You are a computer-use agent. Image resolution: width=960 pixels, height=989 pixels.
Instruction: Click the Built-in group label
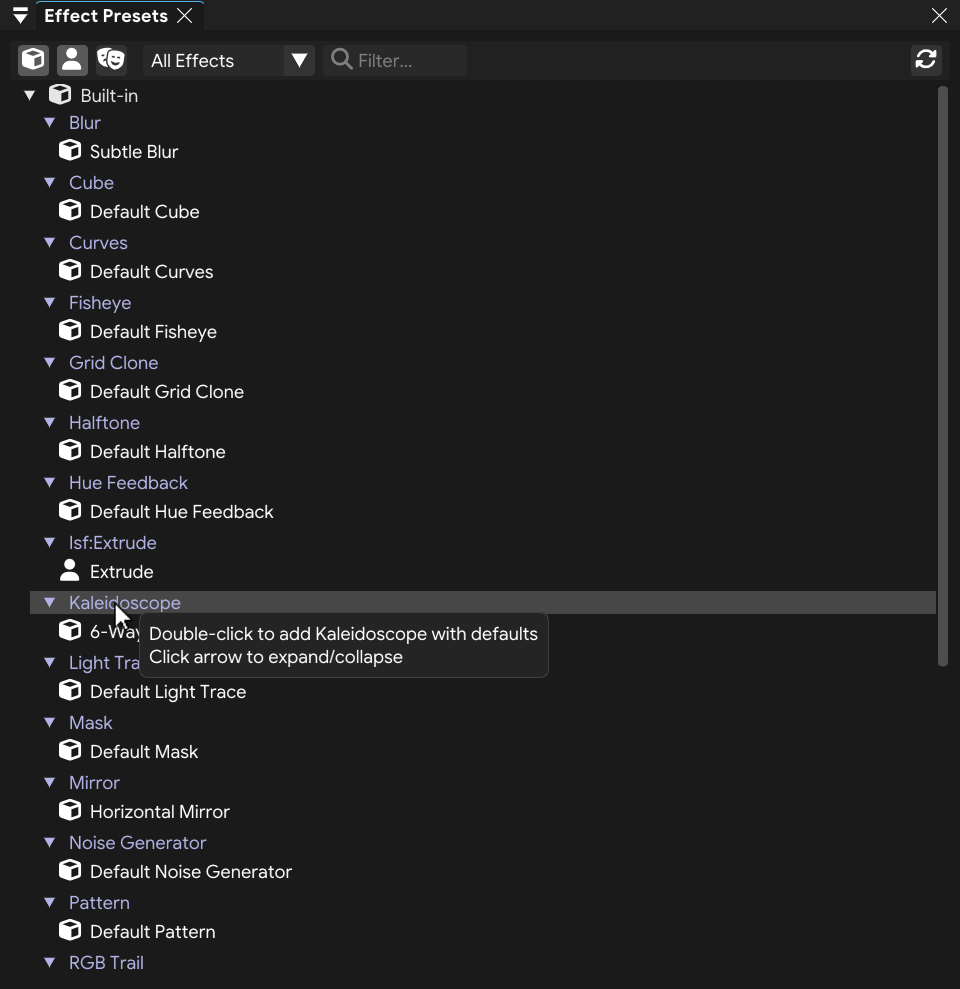click(x=109, y=96)
